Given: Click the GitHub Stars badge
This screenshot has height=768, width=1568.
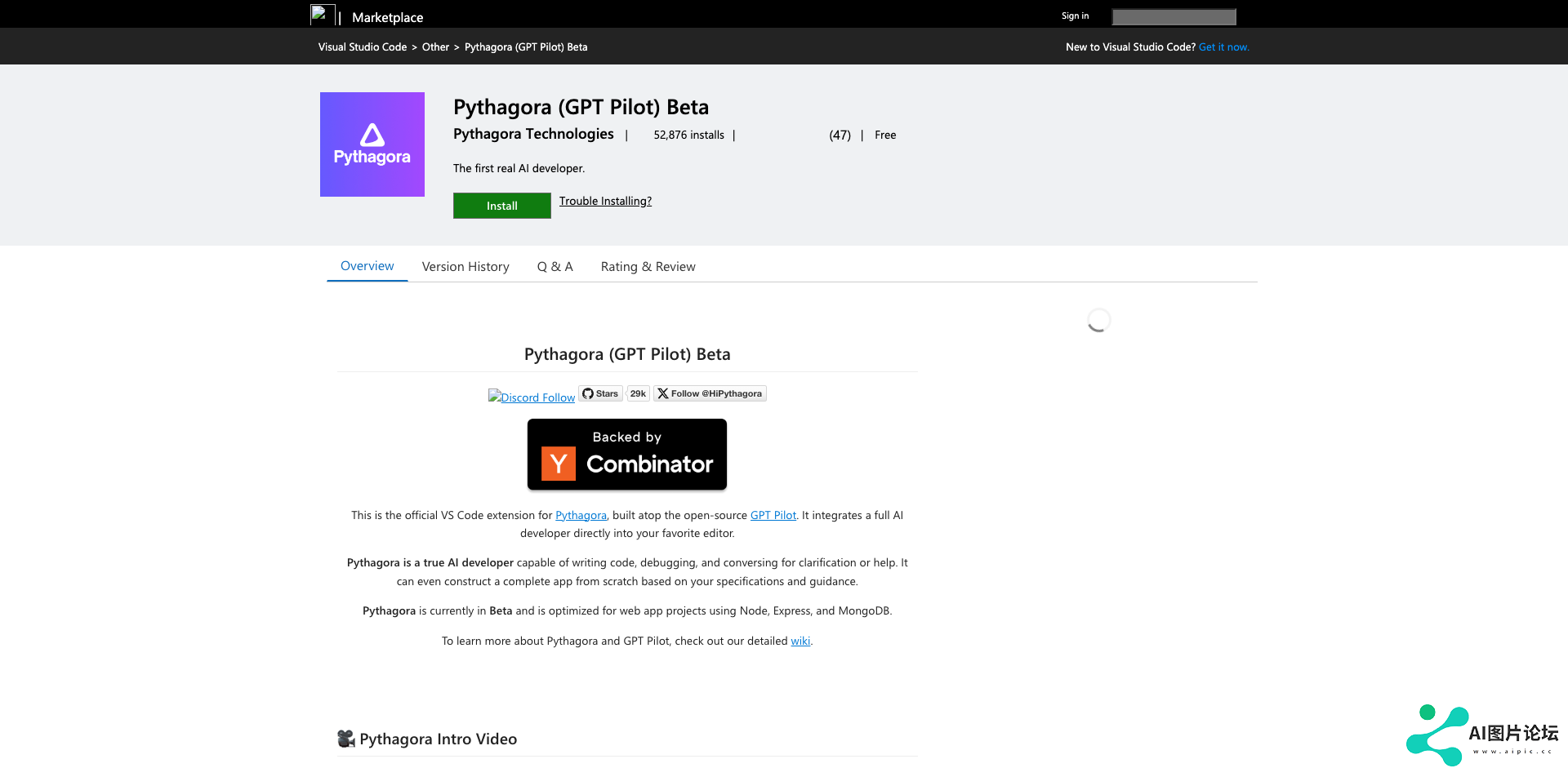Looking at the screenshot, I should 600,393.
